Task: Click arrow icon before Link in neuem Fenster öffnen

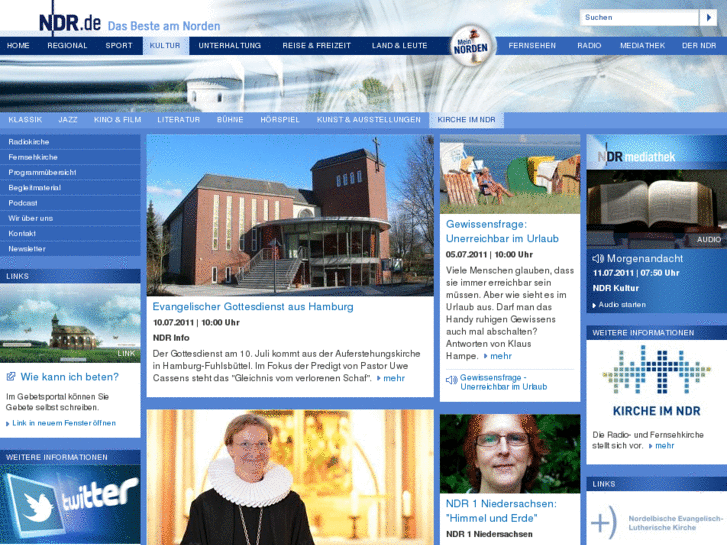Action: (7, 423)
